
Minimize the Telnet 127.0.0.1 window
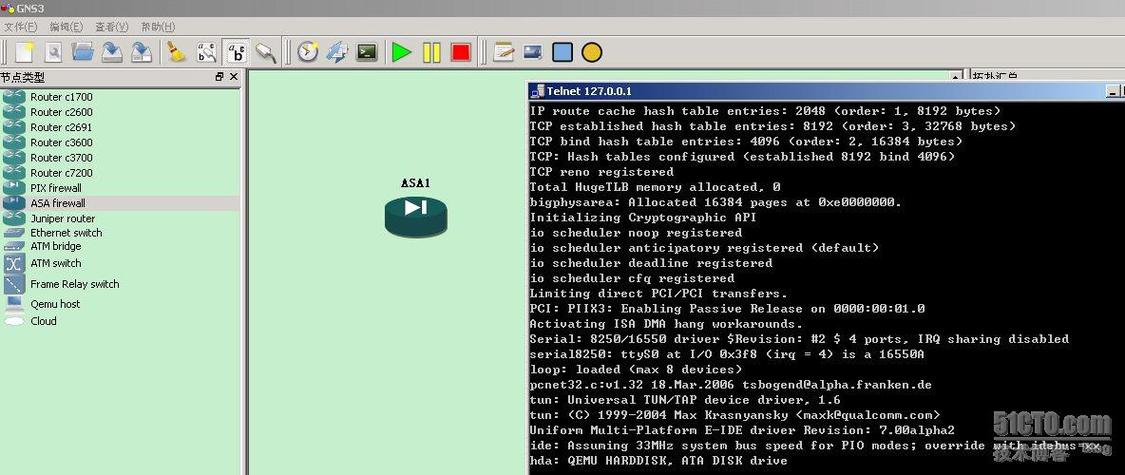point(1113,91)
